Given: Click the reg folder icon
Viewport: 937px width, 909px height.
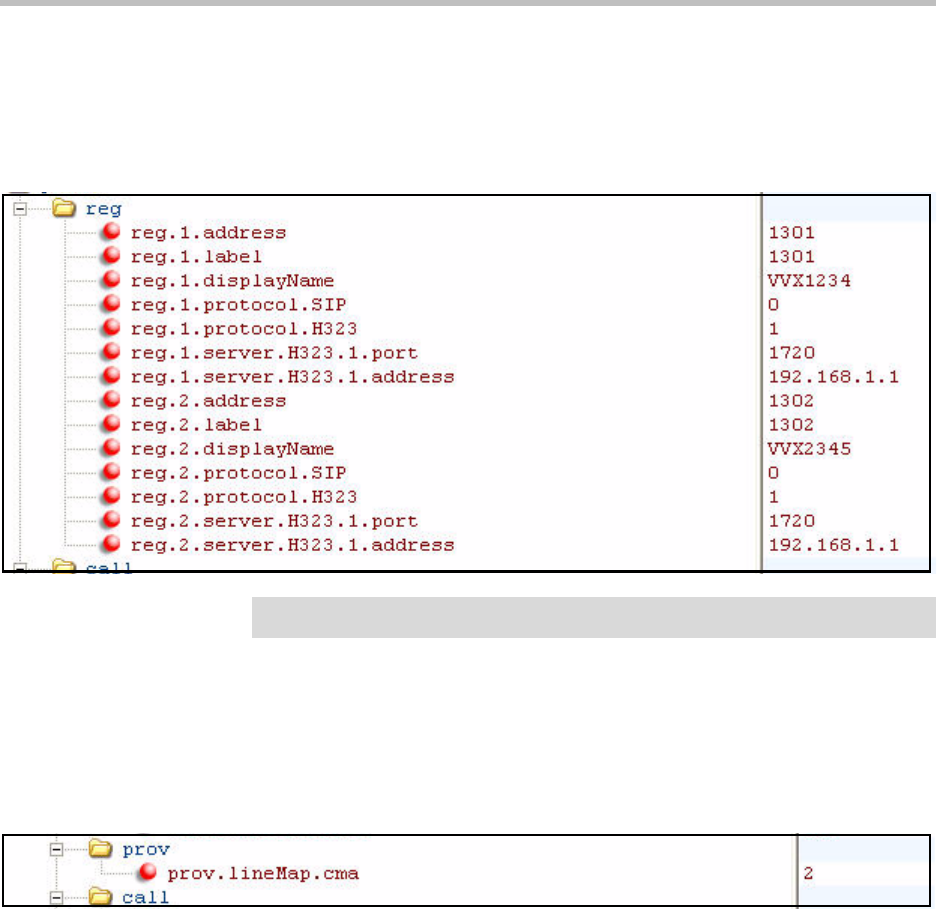Looking at the screenshot, I should pyautogui.click(x=65, y=209).
